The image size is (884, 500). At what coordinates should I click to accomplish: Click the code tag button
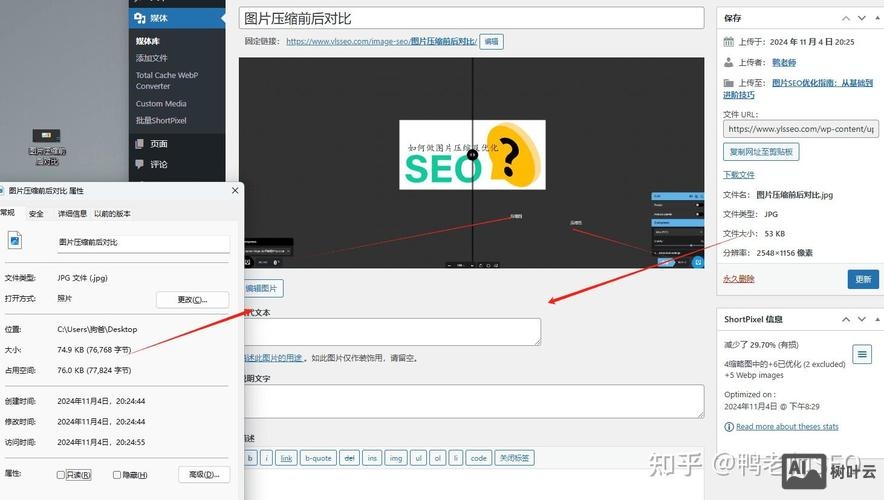coord(479,458)
